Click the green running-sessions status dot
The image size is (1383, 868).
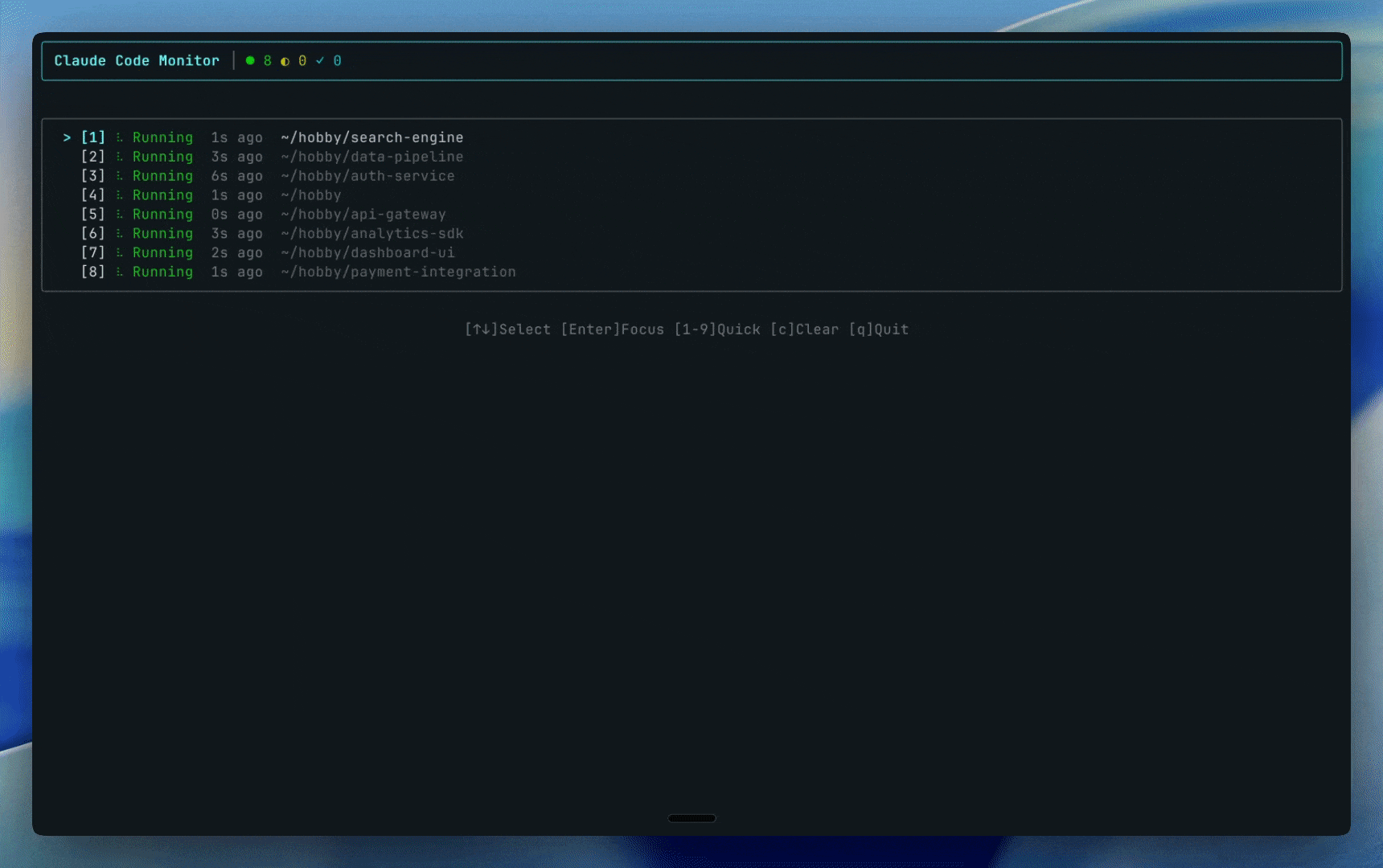pos(250,60)
